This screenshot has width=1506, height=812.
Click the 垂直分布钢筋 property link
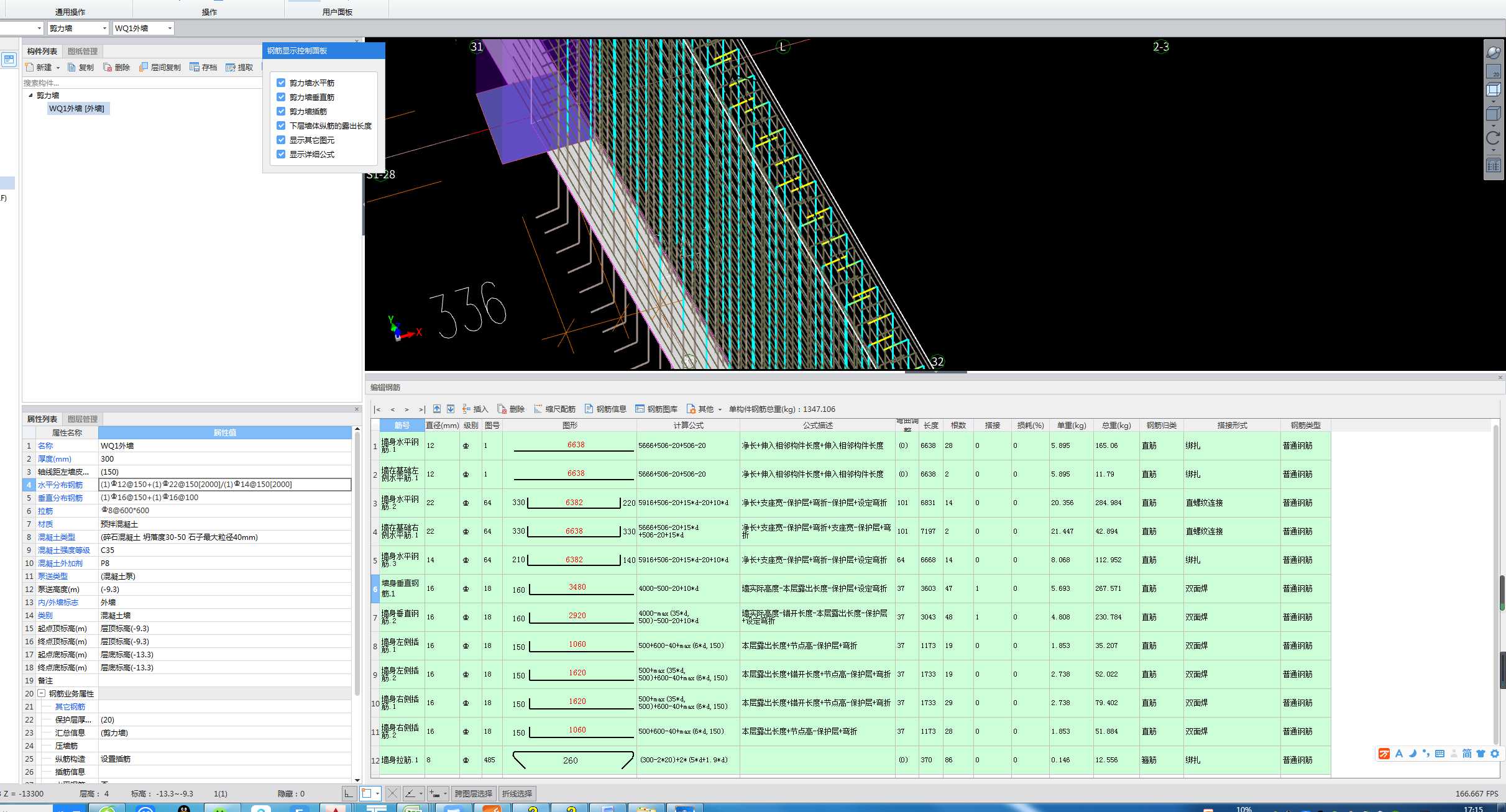coord(60,498)
